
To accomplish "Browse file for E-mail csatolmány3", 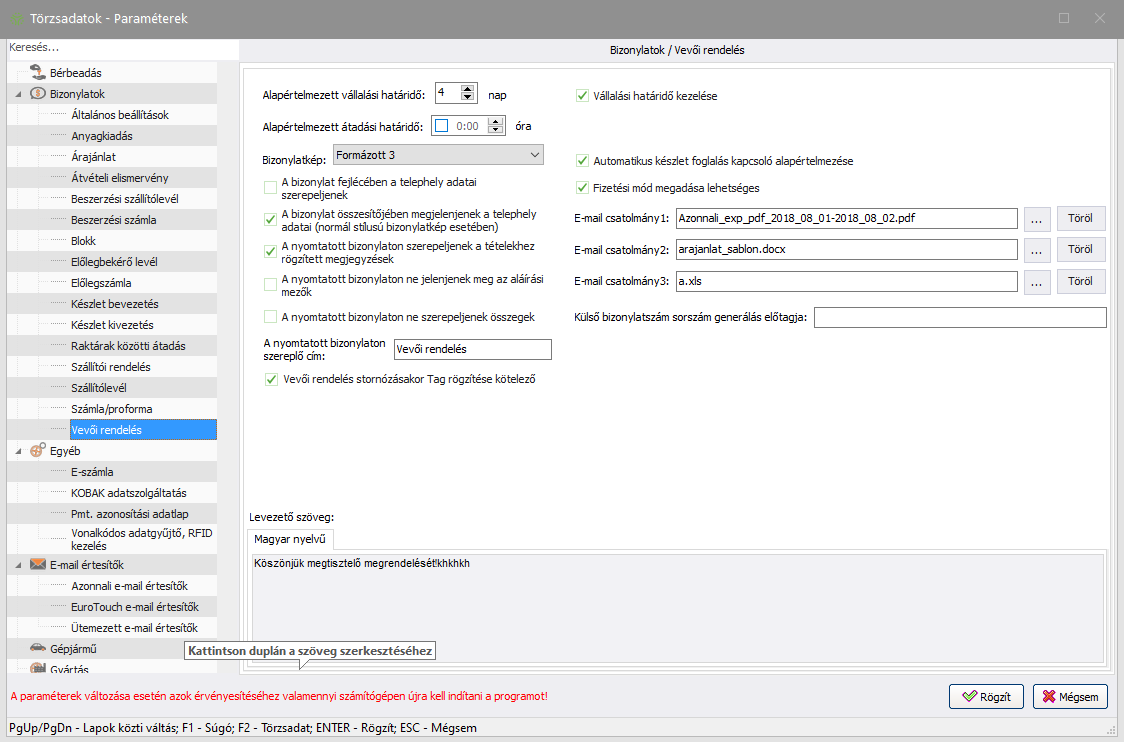I will click(x=1037, y=282).
